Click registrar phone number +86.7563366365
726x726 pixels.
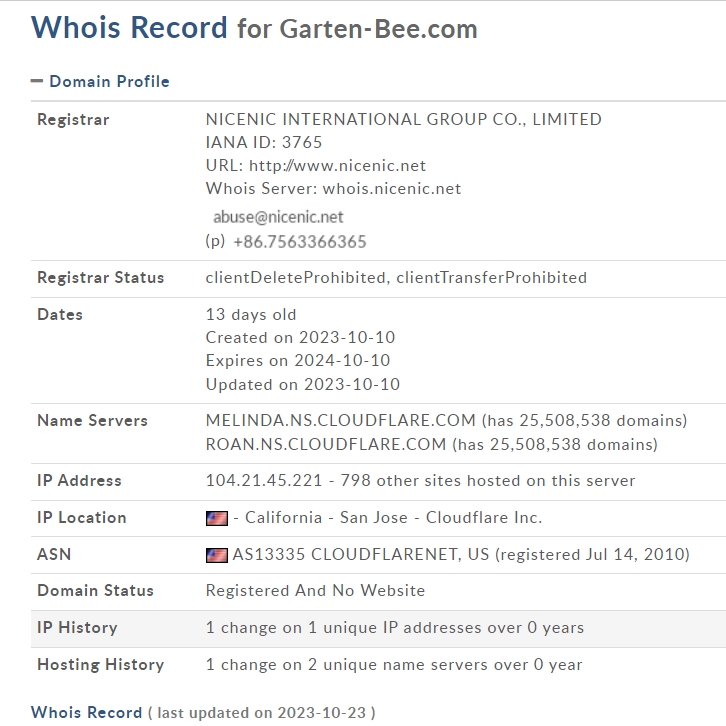coord(300,242)
